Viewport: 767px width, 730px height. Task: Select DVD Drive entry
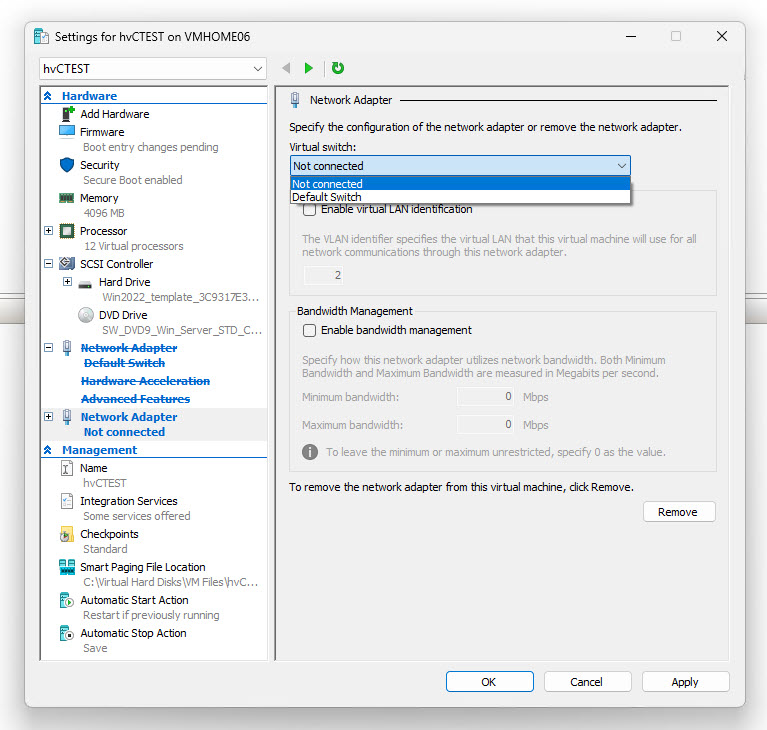coord(123,315)
